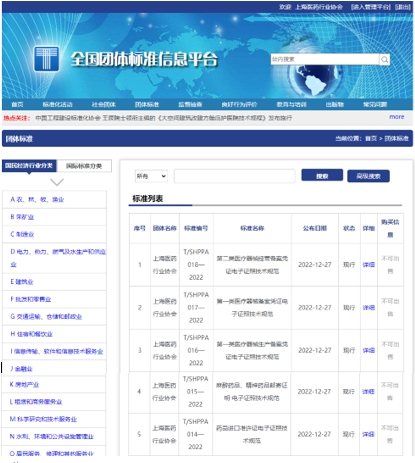Select the 国民经济行业分类 tab
Image resolution: width=415 pixels, height=463 pixels.
coord(29,166)
